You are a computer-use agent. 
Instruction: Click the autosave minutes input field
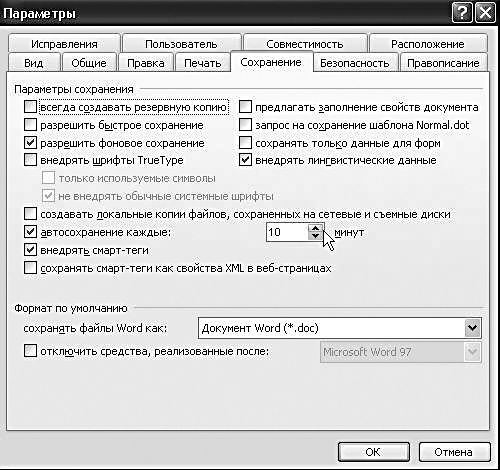coord(287,232)
